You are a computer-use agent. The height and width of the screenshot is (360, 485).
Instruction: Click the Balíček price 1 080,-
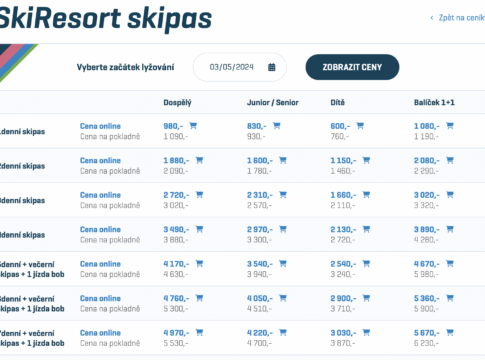427,126
